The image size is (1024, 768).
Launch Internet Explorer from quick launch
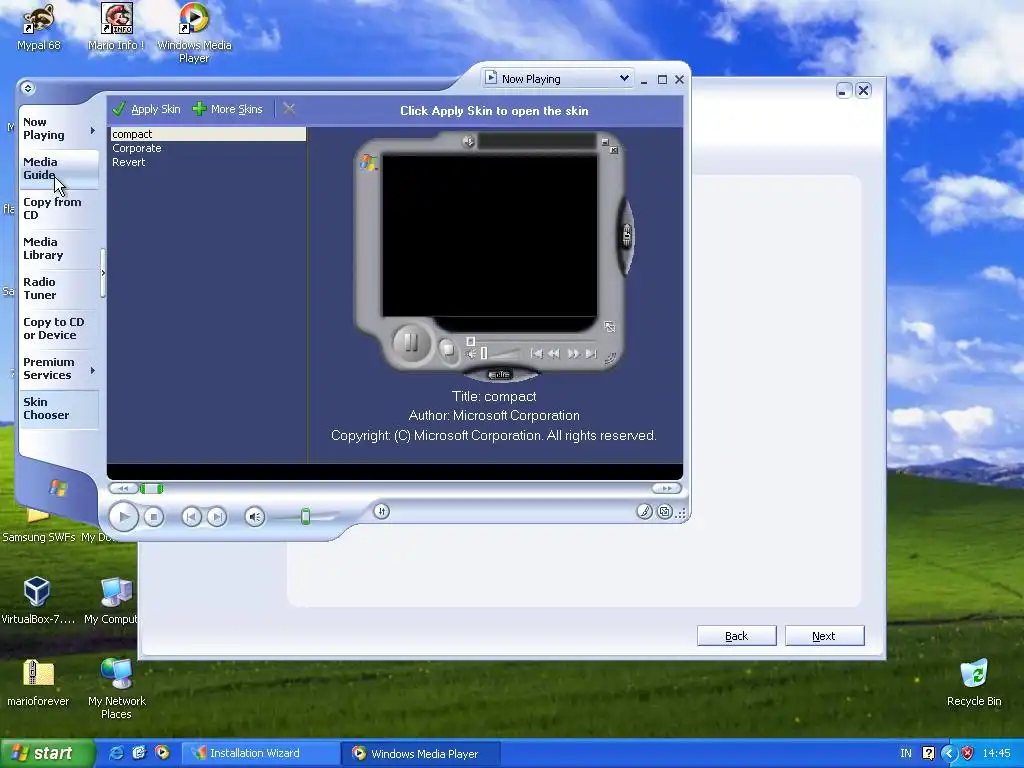(116, 753)
